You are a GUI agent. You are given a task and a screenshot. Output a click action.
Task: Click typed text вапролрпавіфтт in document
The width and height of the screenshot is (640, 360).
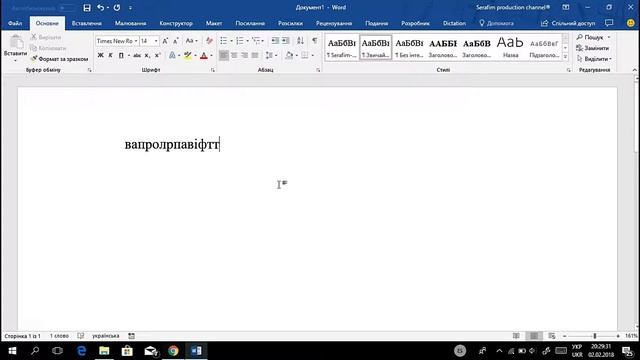pyautogui.click(x=172, y=144)
